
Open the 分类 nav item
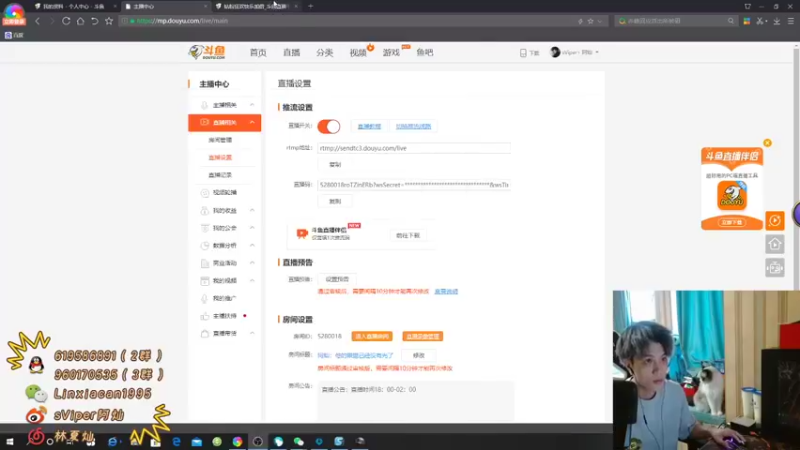tap(324, 53)
